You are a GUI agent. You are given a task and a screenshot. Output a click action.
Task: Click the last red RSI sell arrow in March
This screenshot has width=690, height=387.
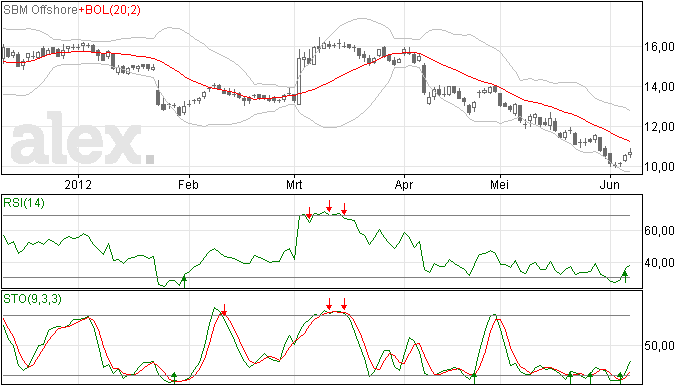(x=344, y=209)
